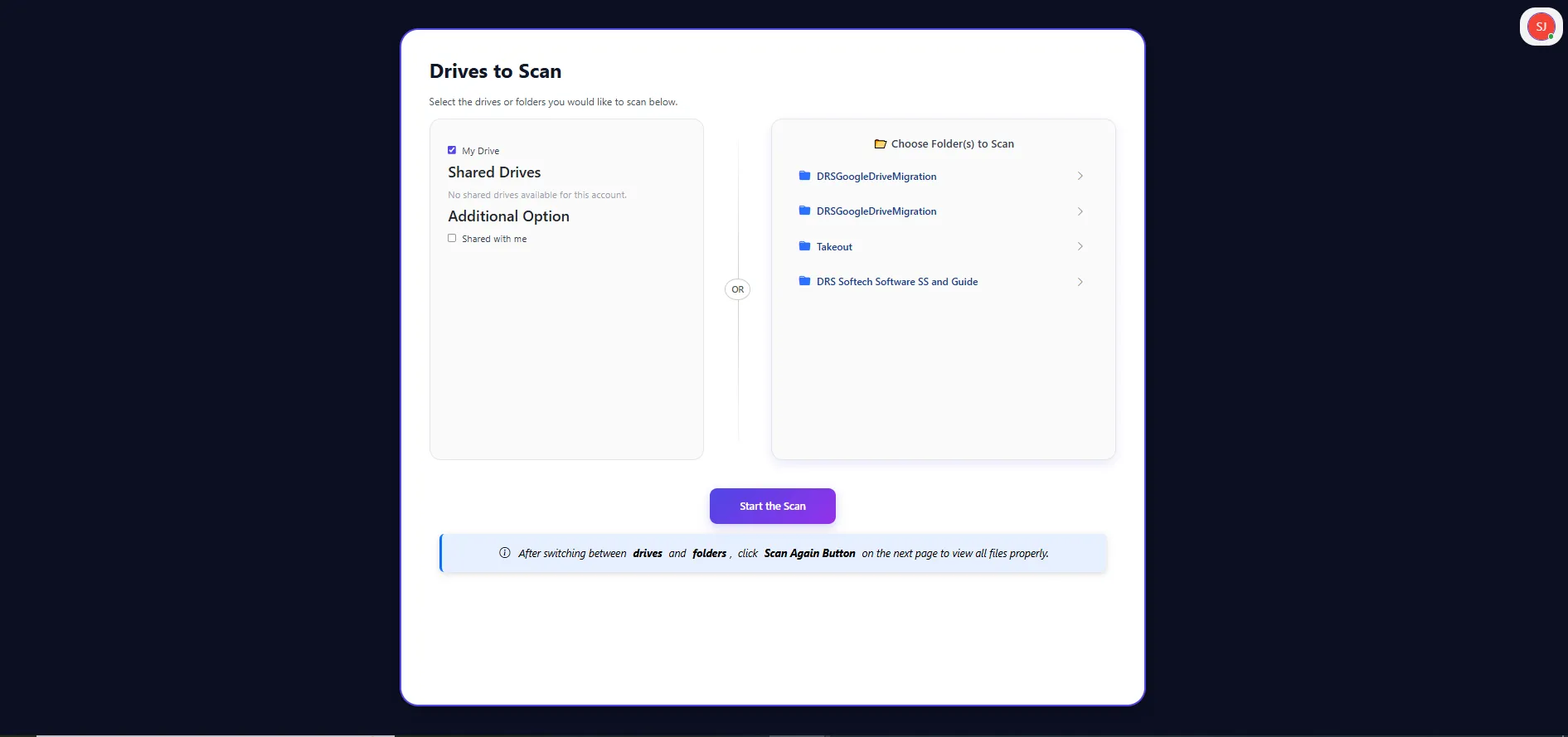Click 'No shared drives available for this account.' text
Image resolution: width=1568 pixels, height=737 pixels.
pos(537,195)
